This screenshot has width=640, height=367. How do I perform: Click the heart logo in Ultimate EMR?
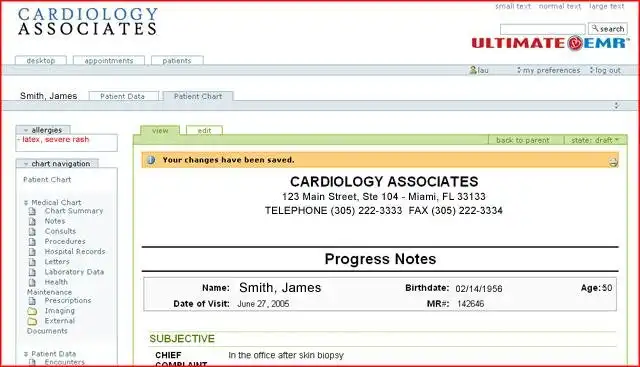(575, 43)
